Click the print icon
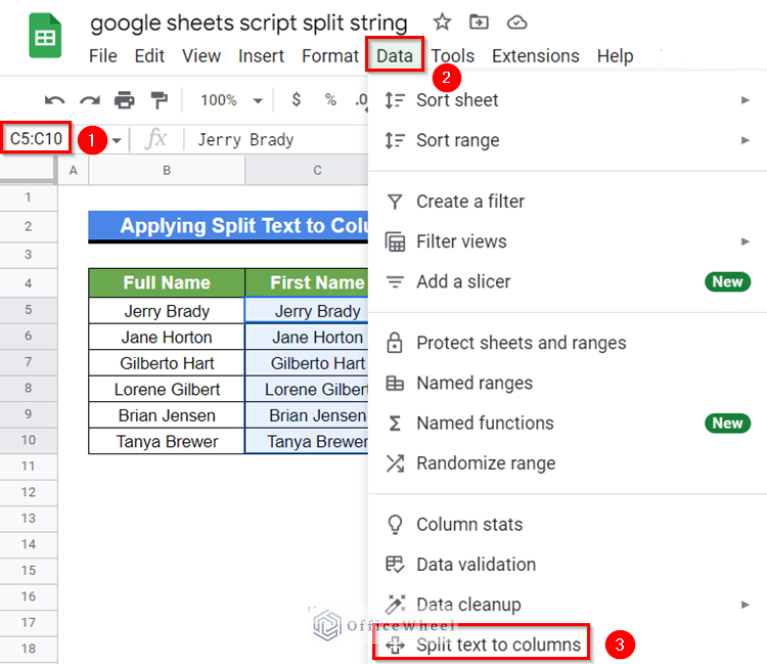 [x=124, y=100]
